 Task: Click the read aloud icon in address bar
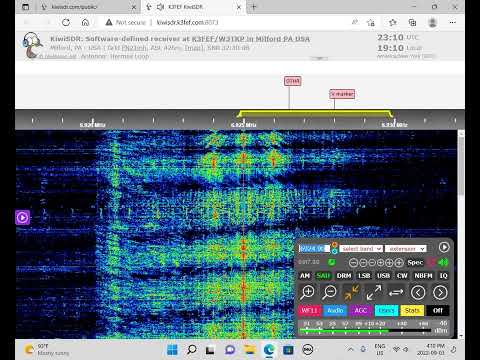click(x=355, y=22)
